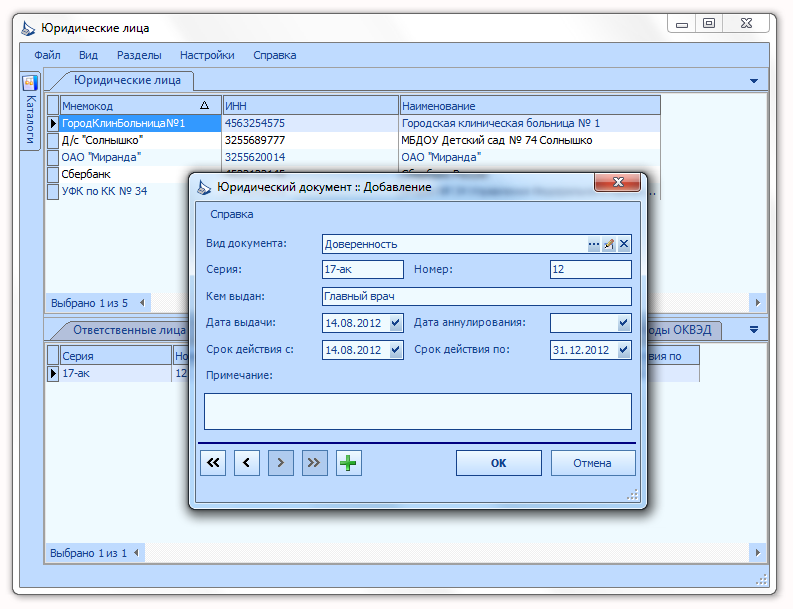
Task: Click the Мнемокод column header
Action: coord(141,105)
